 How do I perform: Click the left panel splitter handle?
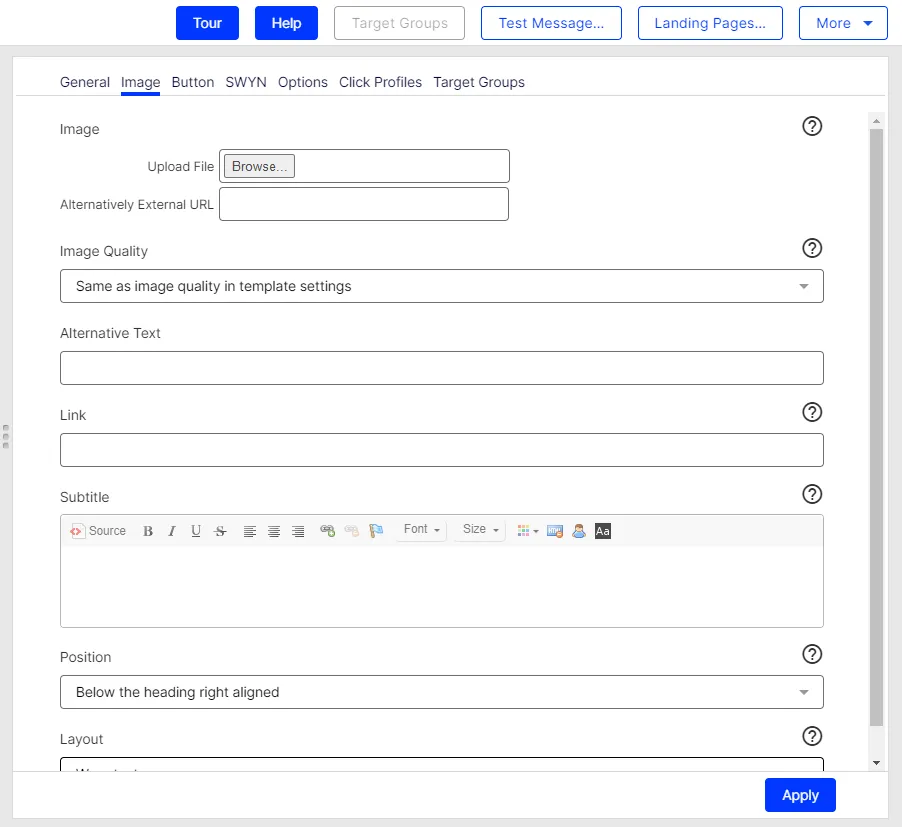6,437
